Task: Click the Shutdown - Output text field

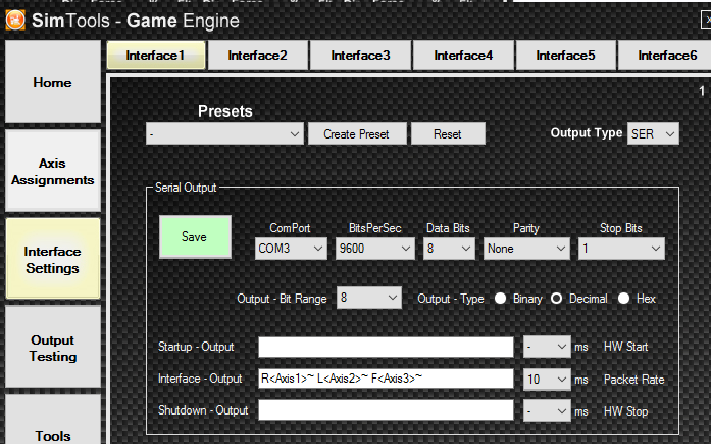Action: pos(386,410)
